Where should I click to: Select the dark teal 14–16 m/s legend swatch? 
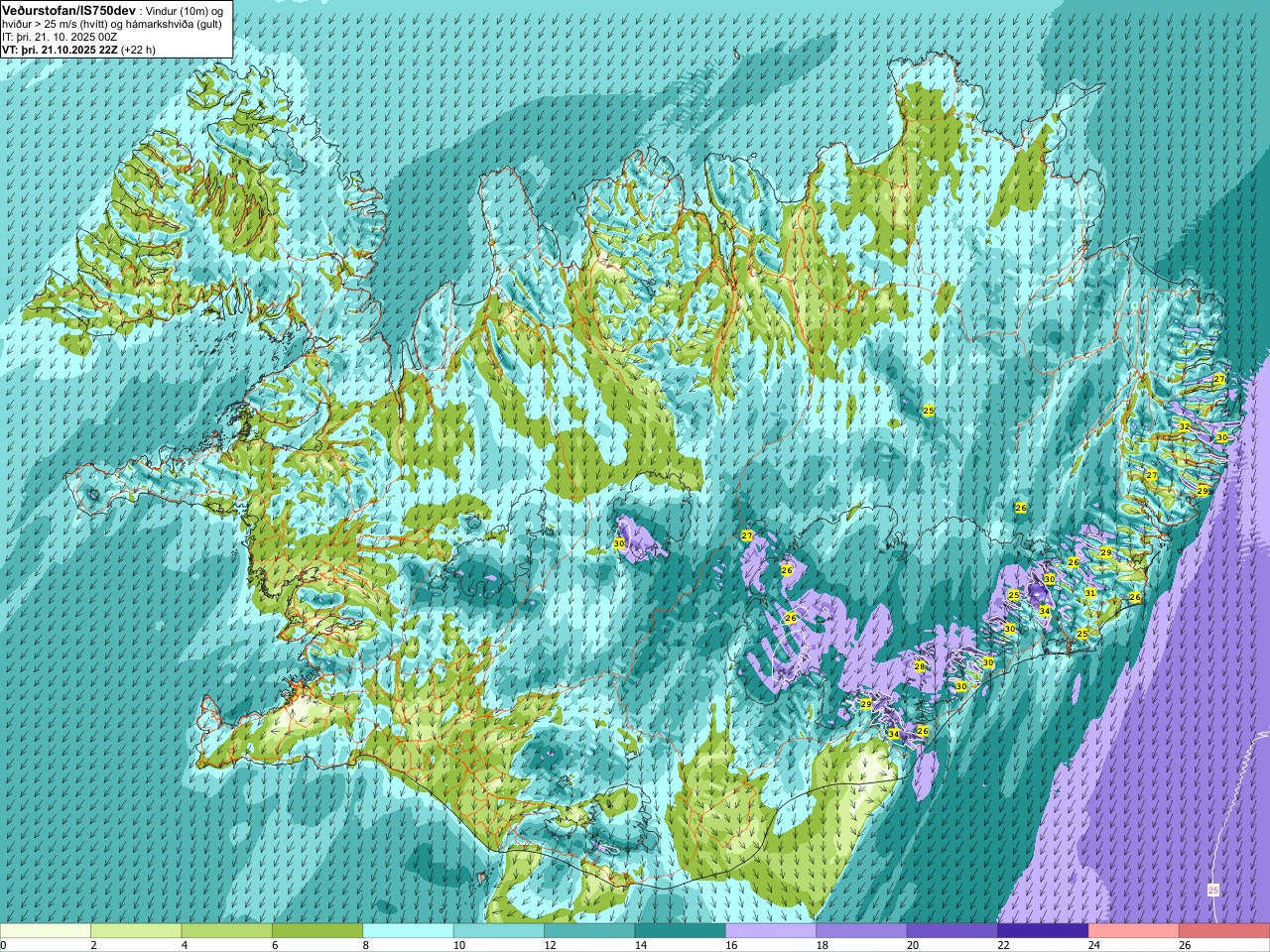(x=681, y=931)
